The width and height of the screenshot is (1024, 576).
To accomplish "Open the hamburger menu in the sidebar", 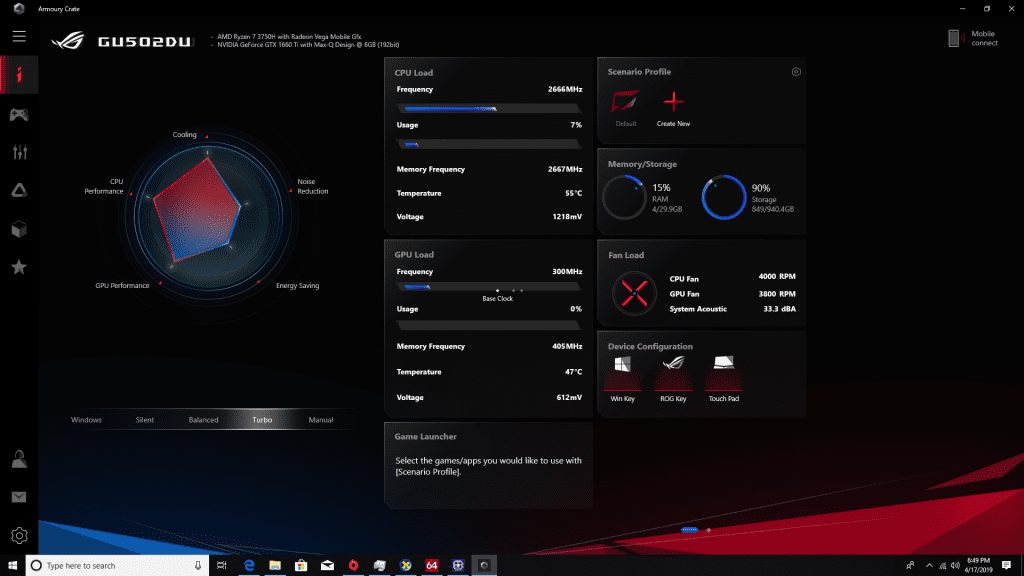I will pyautogui.click(x=19, y=37).
